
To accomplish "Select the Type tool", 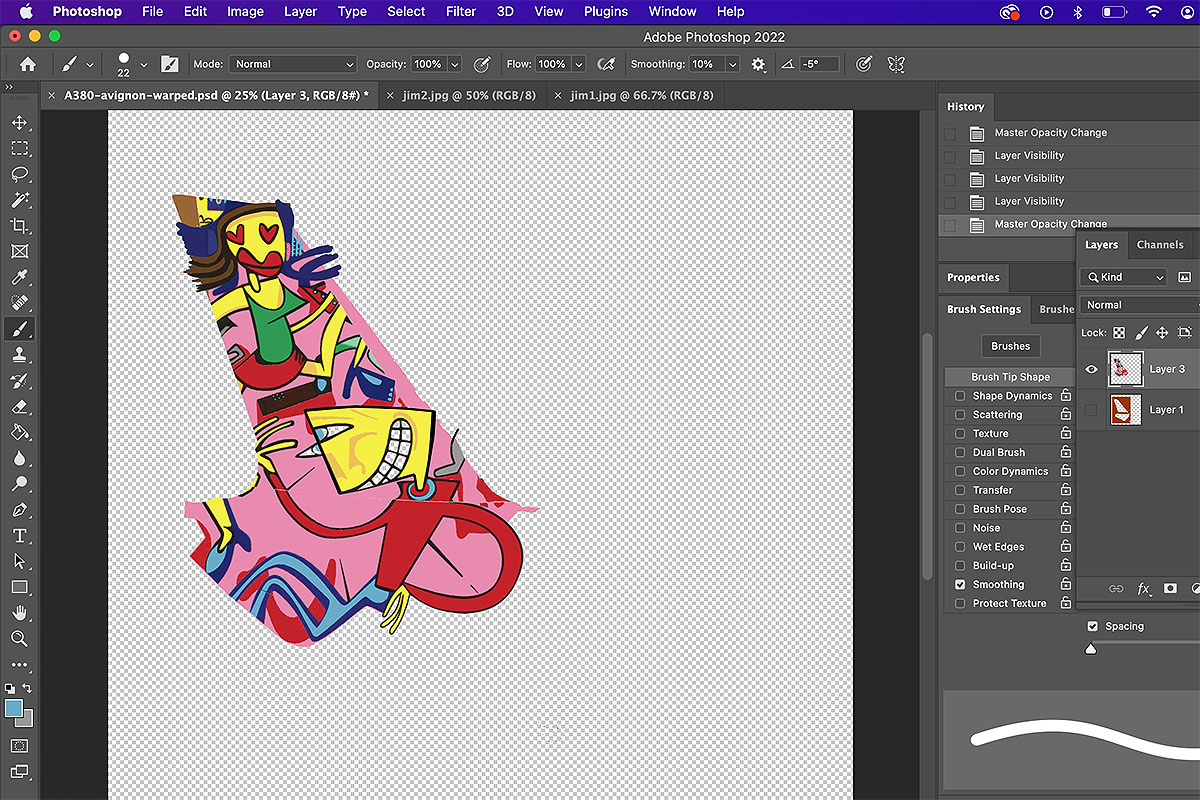I will pos(19,536).
